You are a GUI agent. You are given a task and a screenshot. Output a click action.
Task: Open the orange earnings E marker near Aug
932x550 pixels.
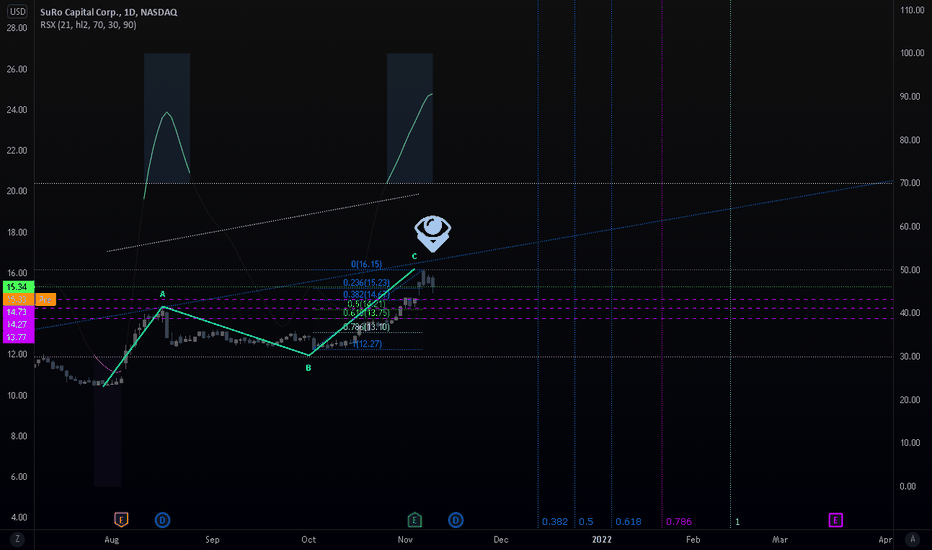point(121,520)
